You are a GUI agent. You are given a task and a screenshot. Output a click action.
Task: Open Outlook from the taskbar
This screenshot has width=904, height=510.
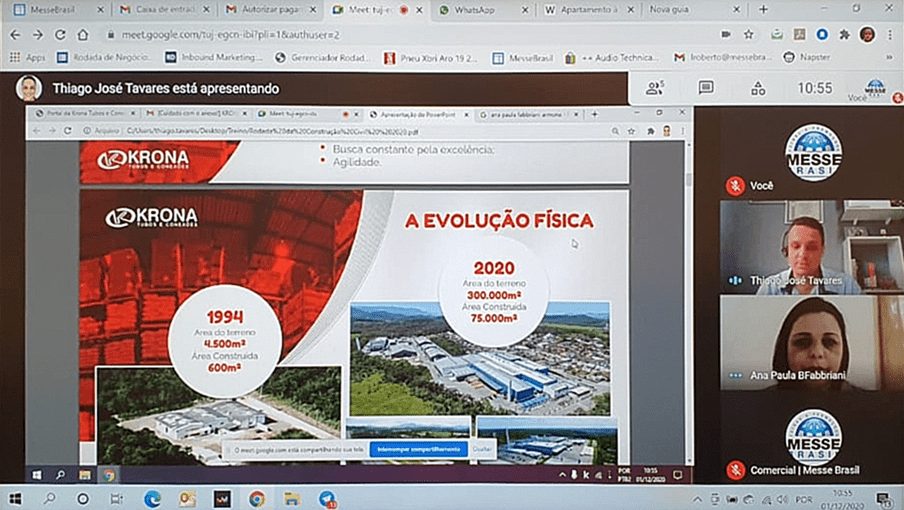coord(187,498)
